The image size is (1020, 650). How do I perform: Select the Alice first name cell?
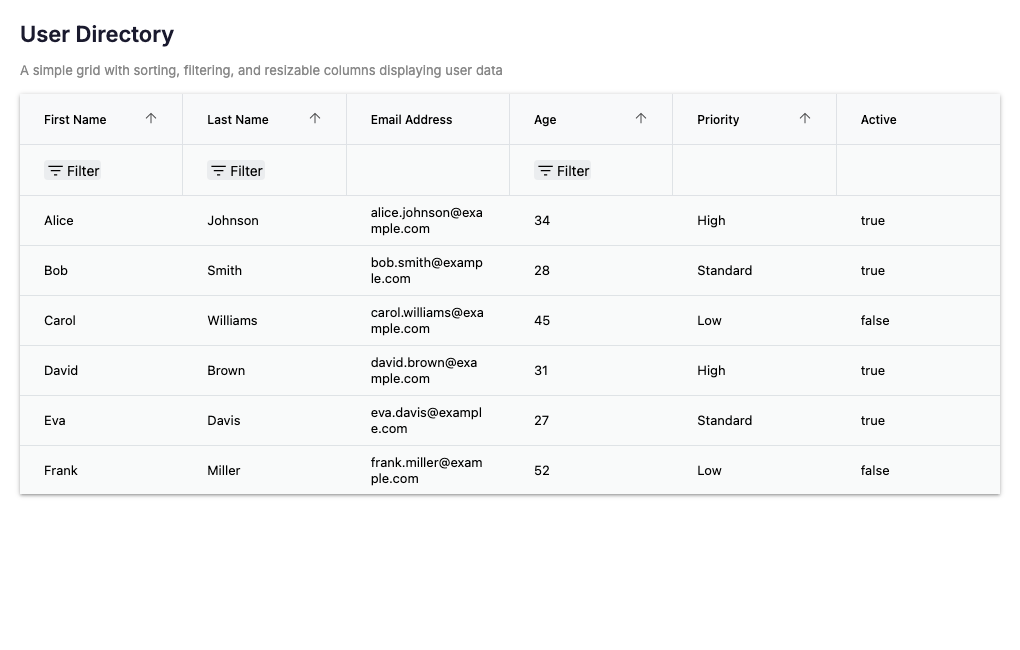pos(59,221)
